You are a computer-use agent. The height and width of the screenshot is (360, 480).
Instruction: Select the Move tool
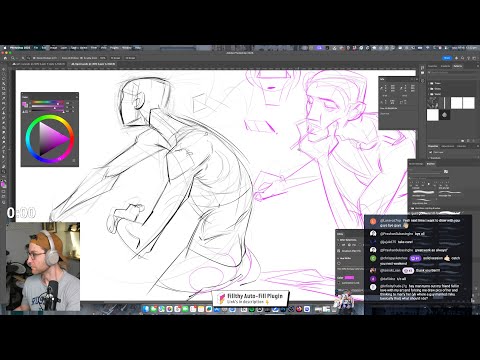4,70
